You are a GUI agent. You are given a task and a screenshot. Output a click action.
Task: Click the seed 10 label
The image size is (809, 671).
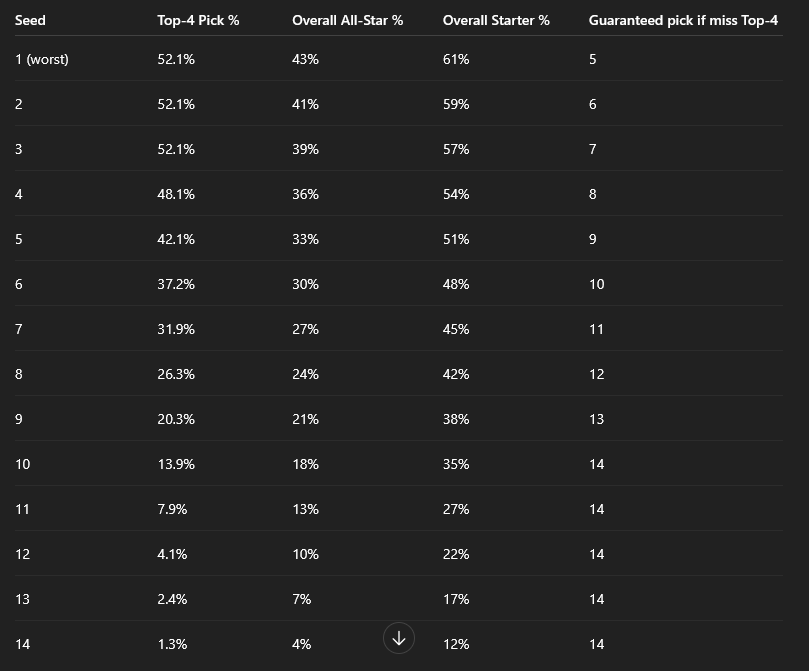click(22, 464)
